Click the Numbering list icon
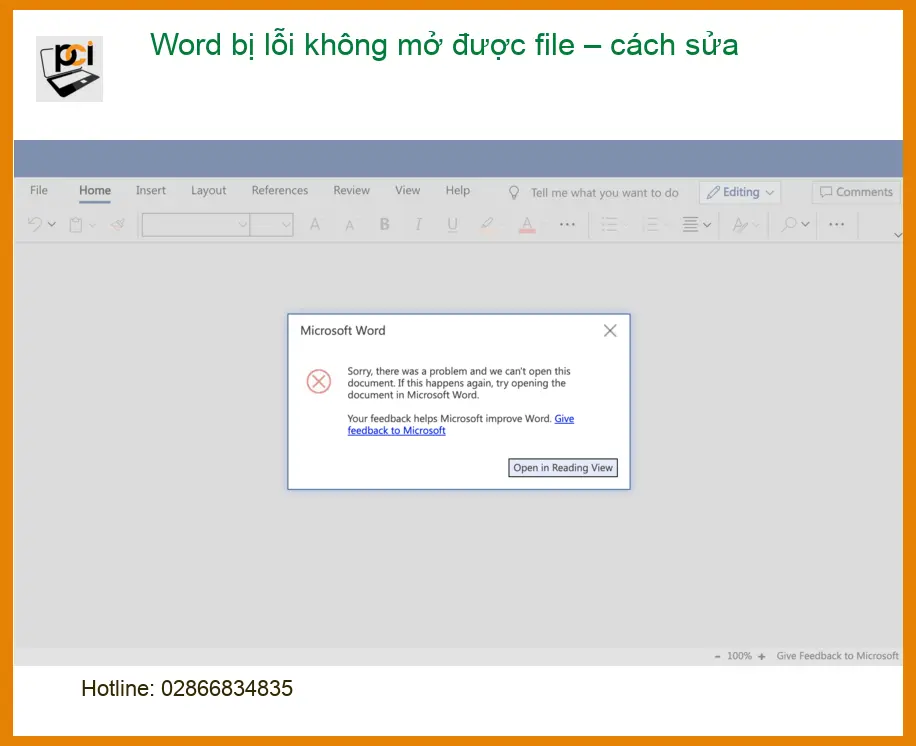Screen dimensions: 916x746 650,224
